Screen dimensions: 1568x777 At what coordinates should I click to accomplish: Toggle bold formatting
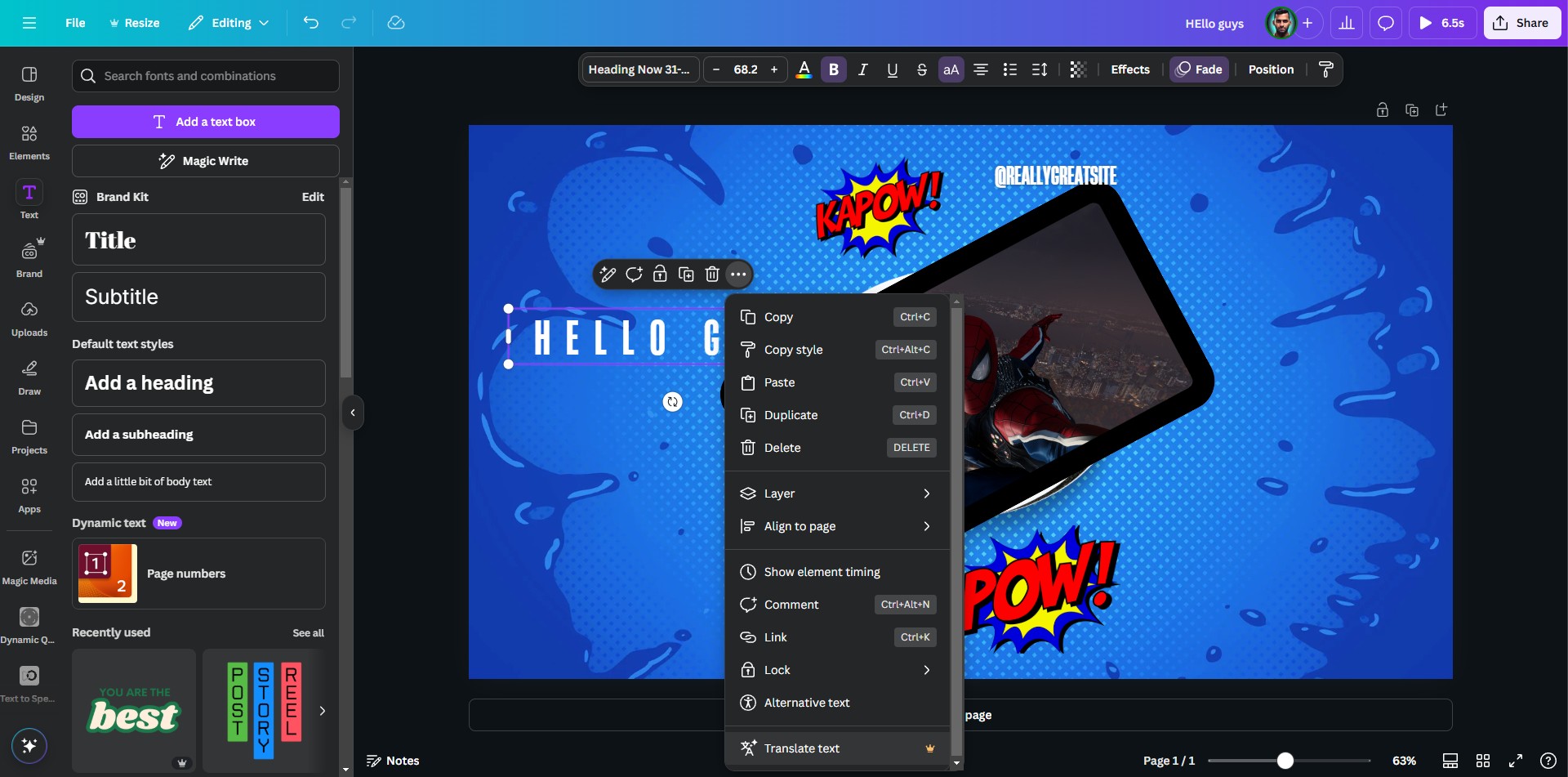tap(833, 69)
